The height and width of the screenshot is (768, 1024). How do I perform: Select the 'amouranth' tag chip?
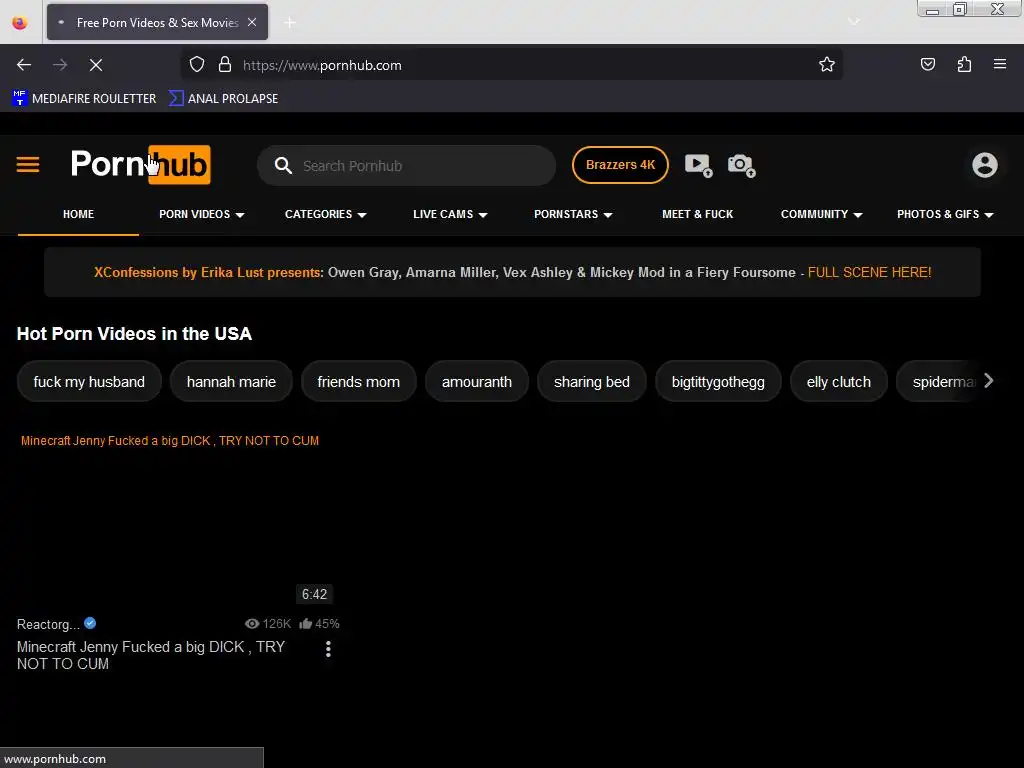coord(477,381)
